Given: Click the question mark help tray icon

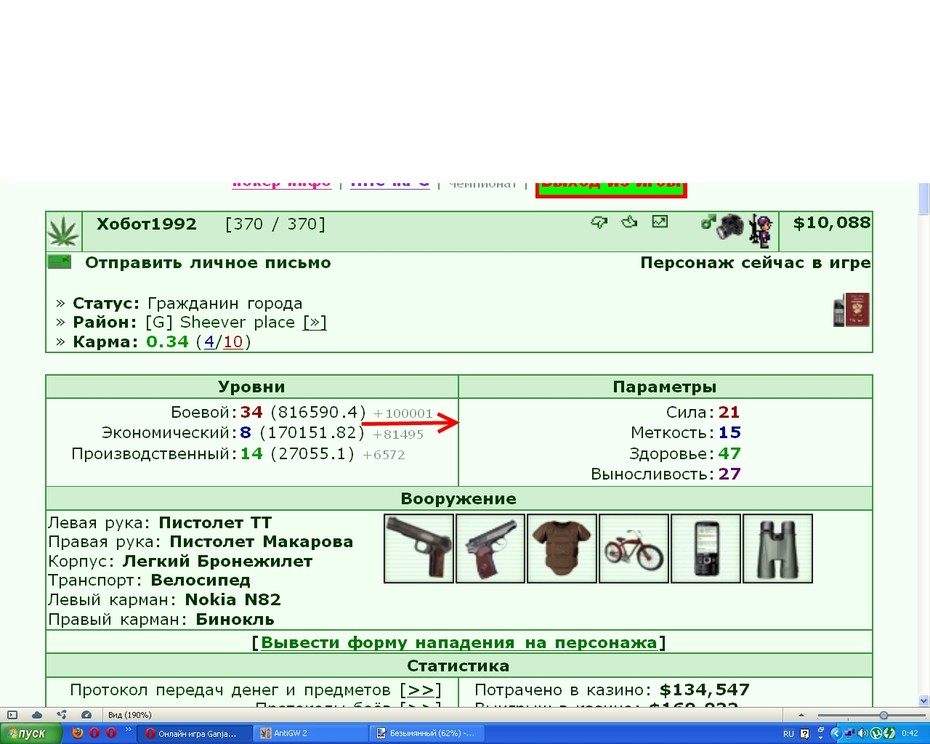Looking at the screenshot, I should (805, 733).
